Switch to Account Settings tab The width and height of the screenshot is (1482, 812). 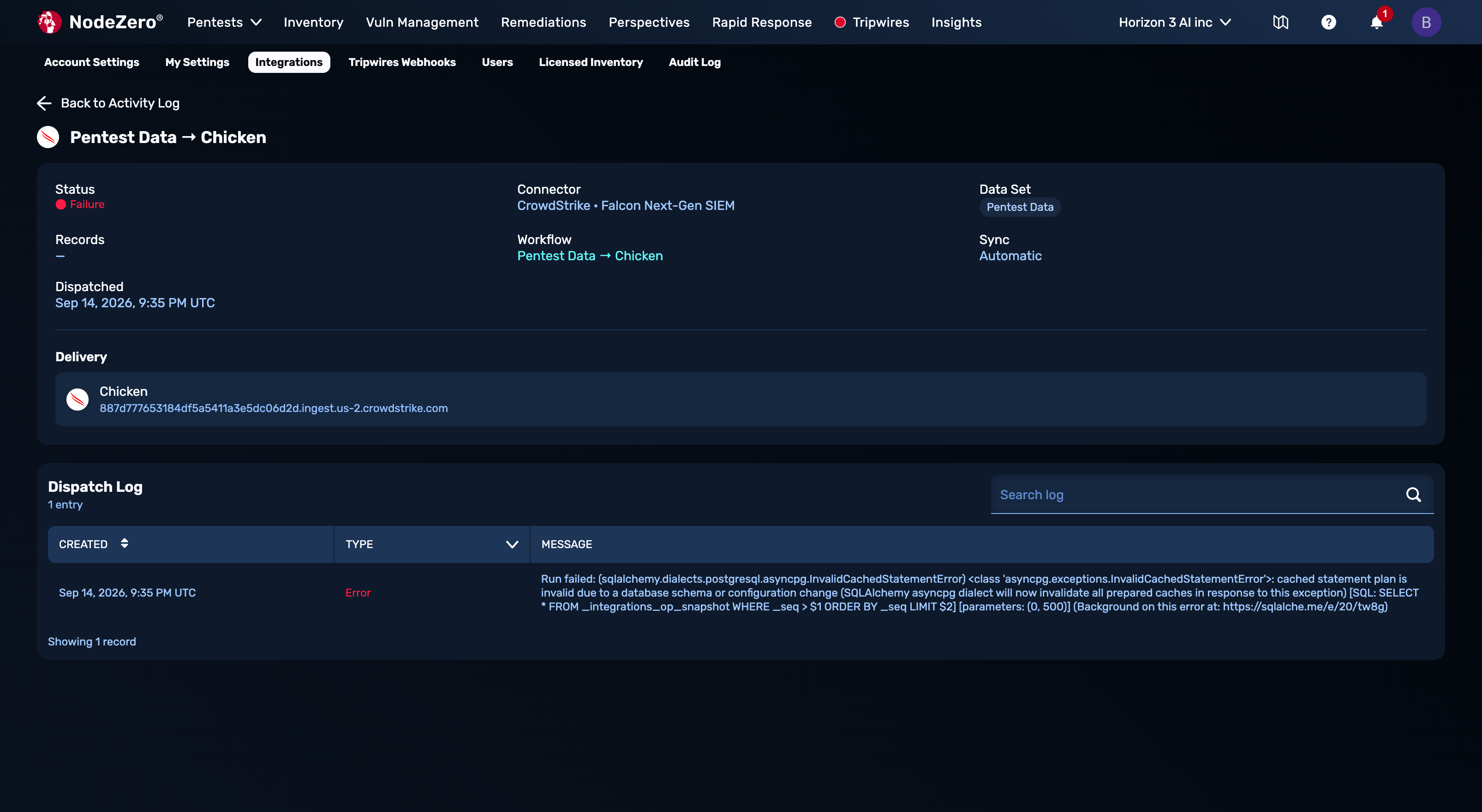(91, 62)
